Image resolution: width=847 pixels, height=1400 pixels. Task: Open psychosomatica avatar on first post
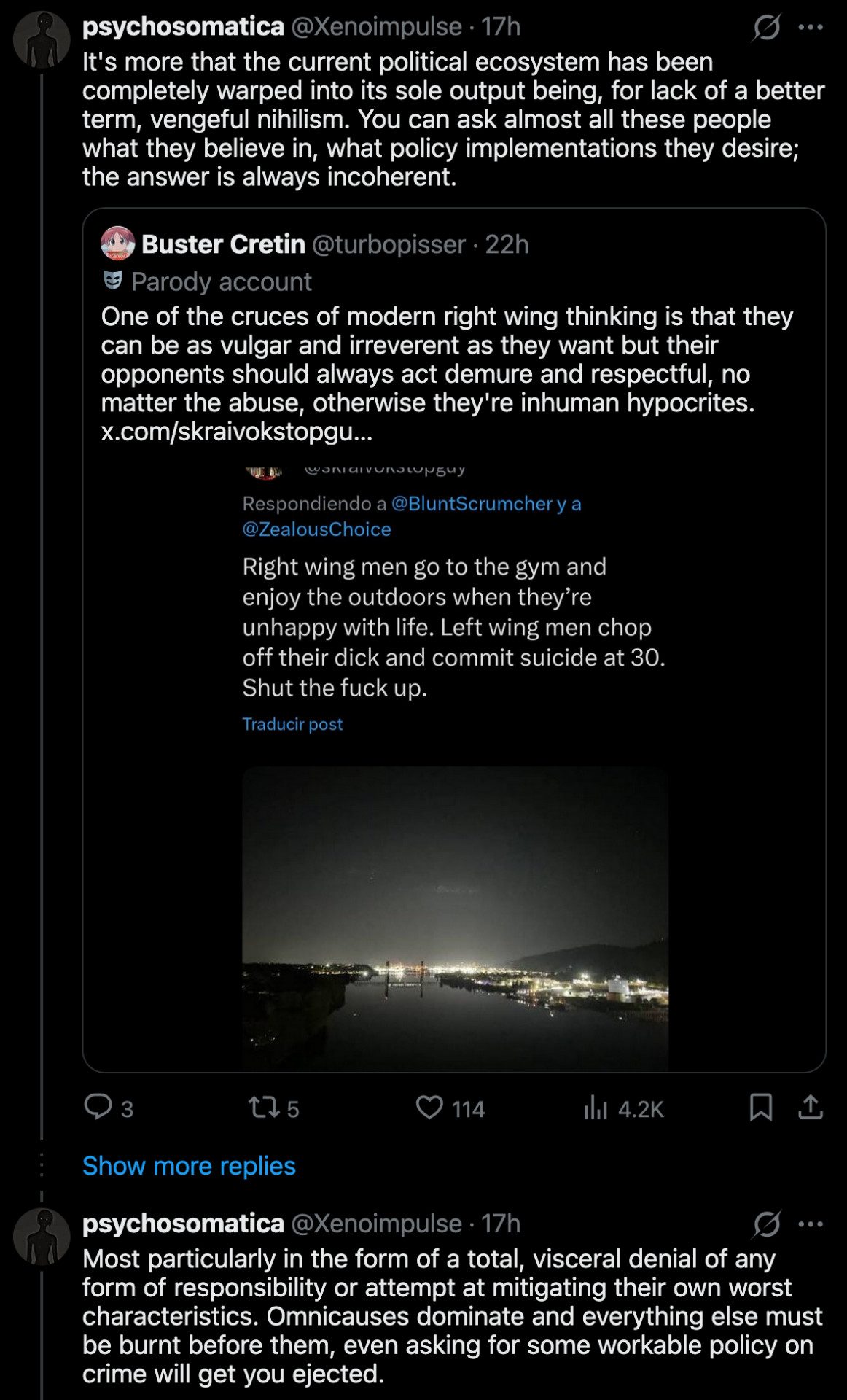(x=42, y=40)
